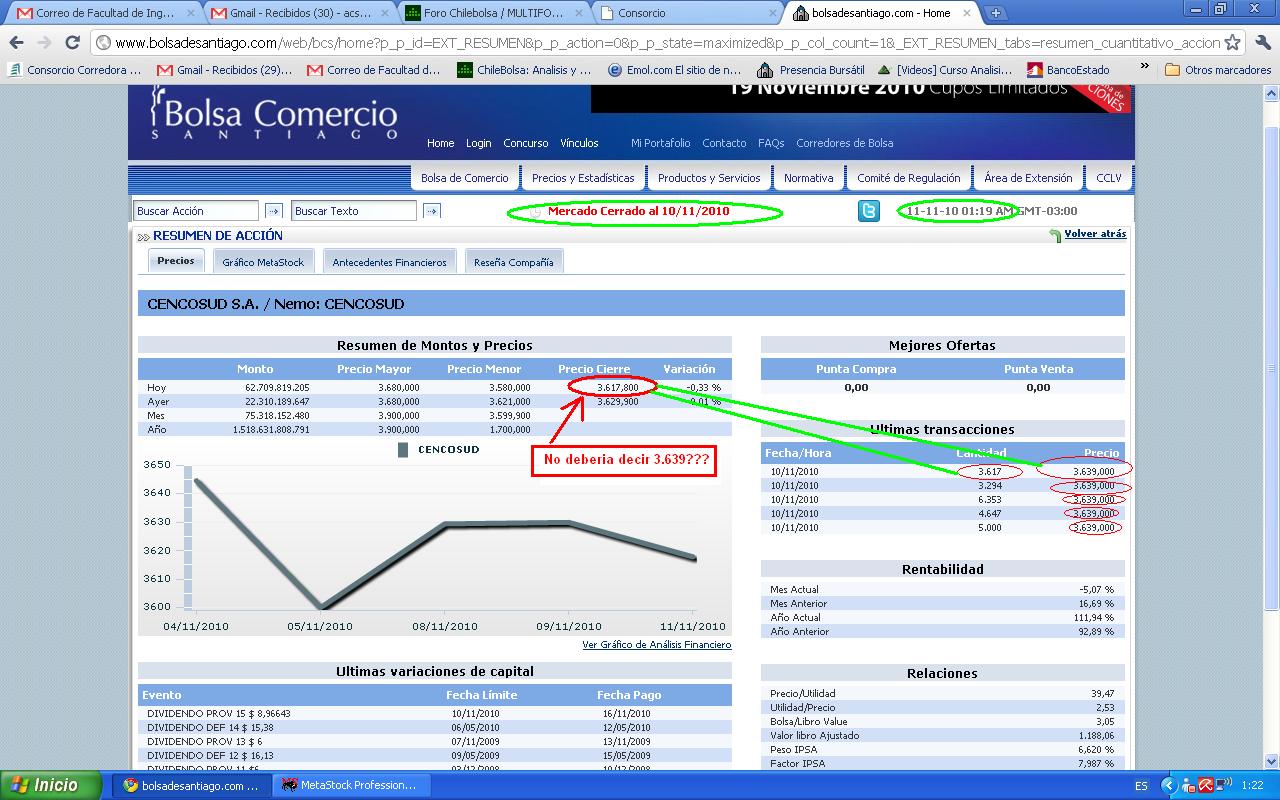
Task: Open Emol.com bookmark
Action: (674, 70)
